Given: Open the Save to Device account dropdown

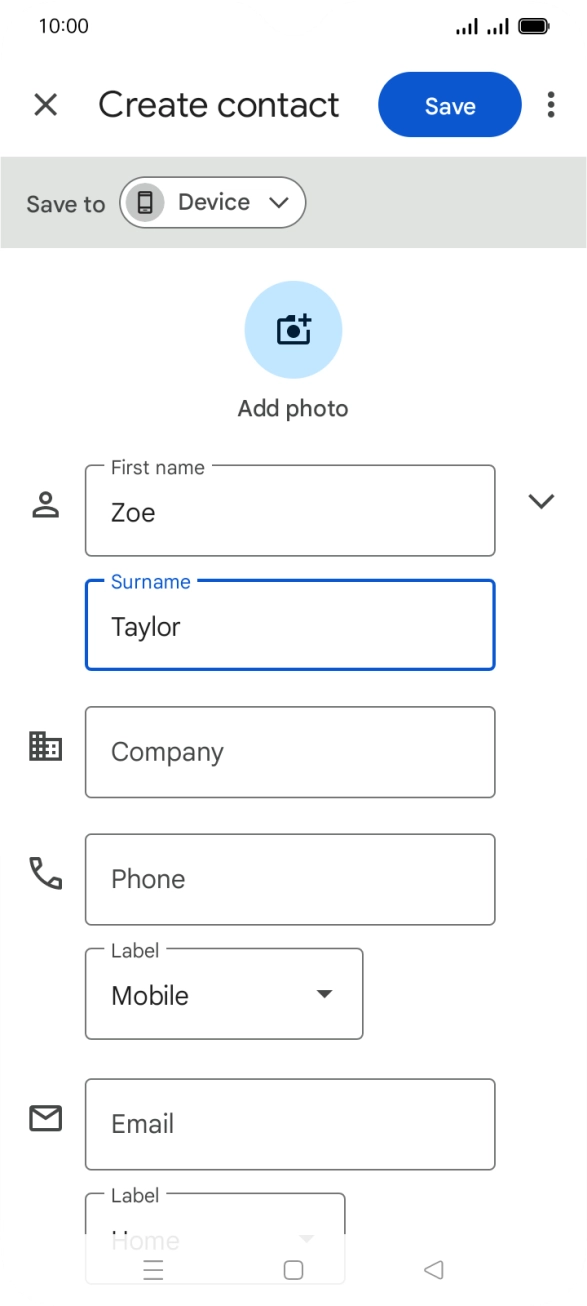Looking at the screenshot, I should (x=212, y=203).
